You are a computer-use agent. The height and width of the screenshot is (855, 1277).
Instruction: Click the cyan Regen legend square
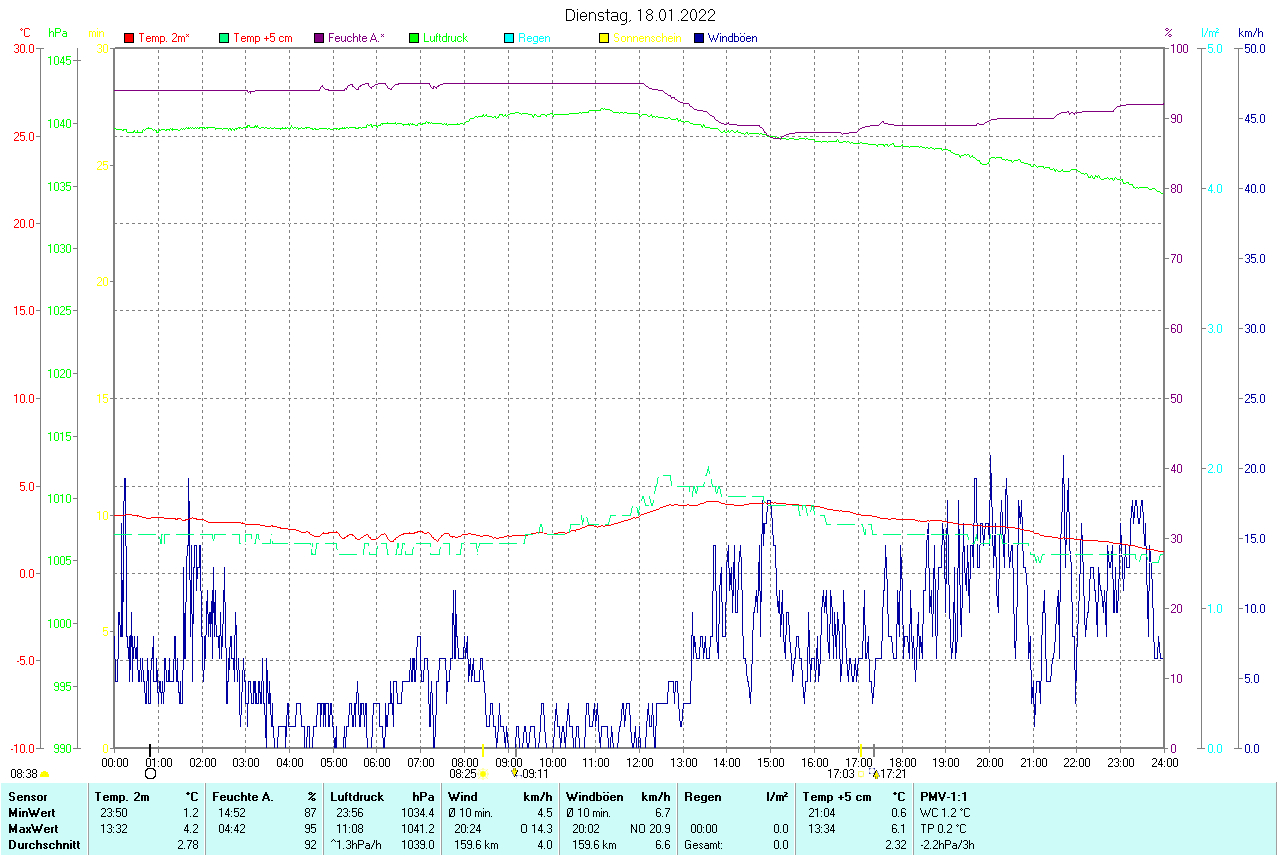[x=509, y=38]
